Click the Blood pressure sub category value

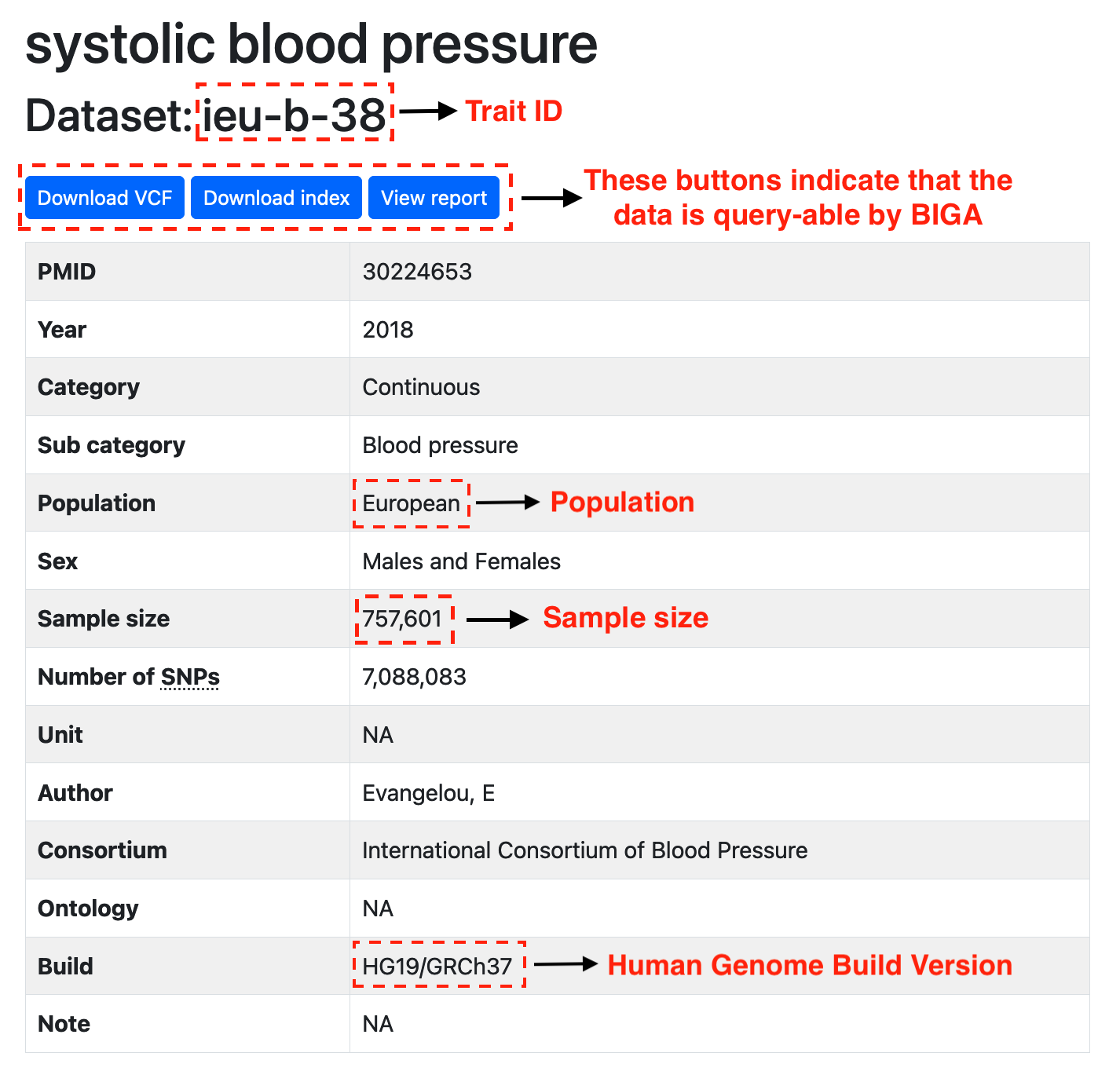pyautogui.click(x=440, y=445)
